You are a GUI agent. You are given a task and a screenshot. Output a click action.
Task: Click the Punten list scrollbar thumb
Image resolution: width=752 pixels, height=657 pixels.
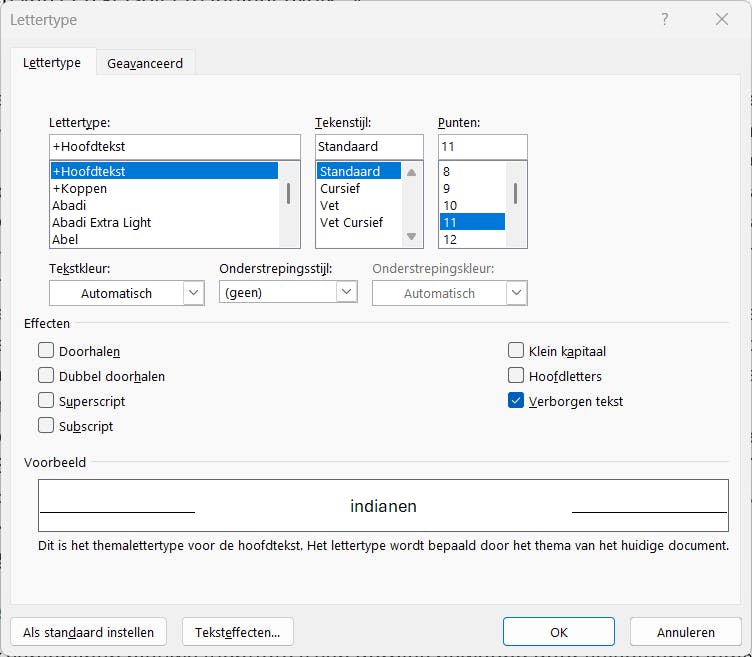click(x=515, y=193)
